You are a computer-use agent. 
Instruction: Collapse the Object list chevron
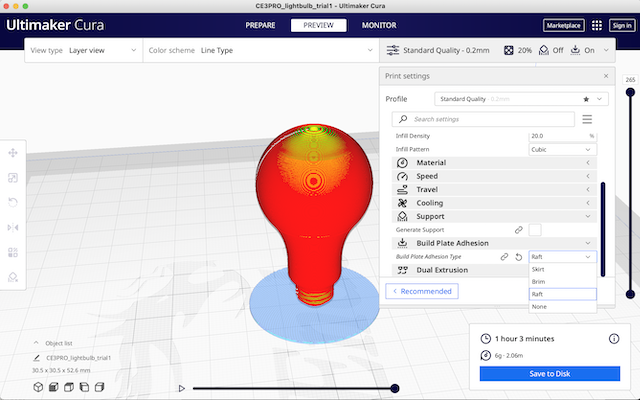tap(36, 343)
